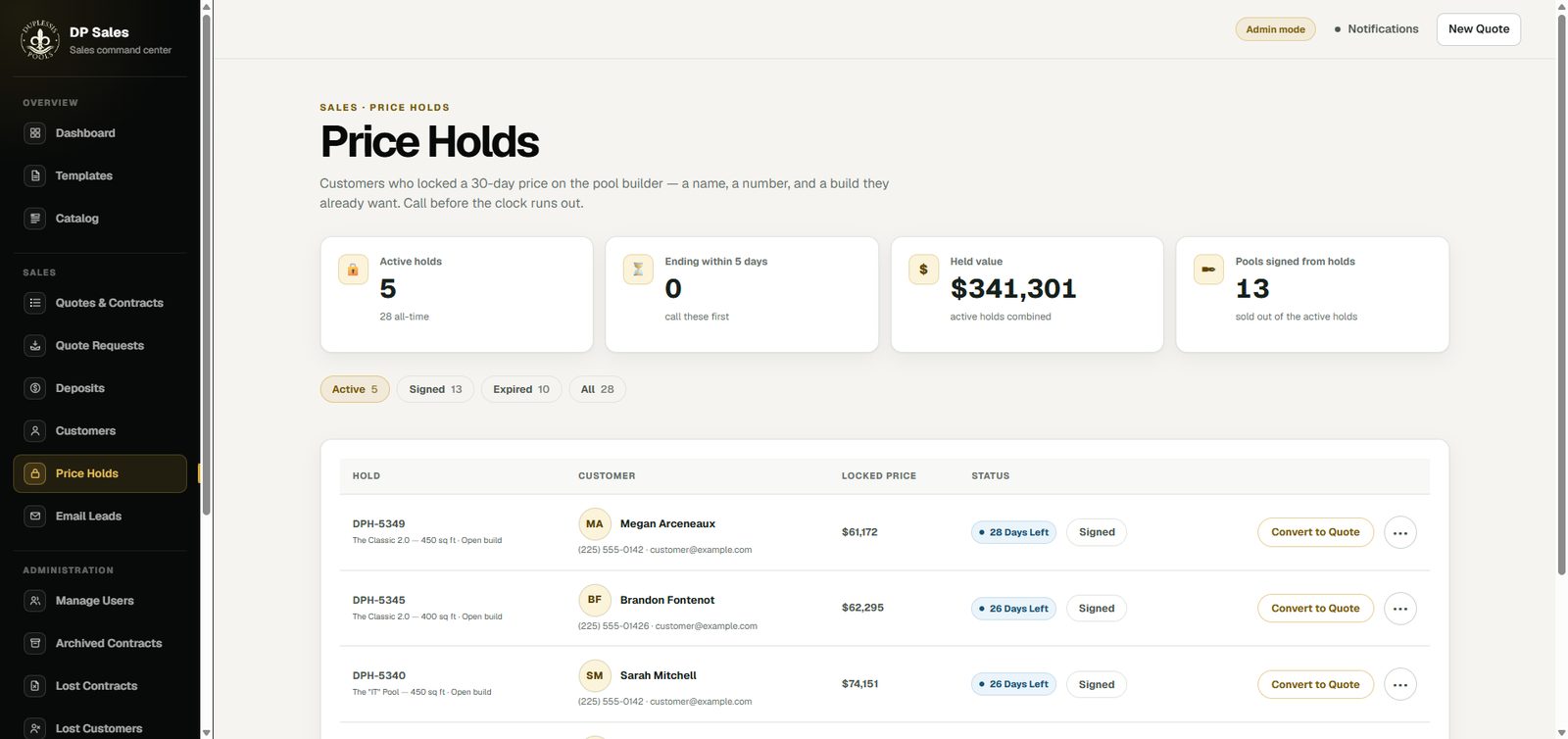Click the Signed pill for DPH-5345
This screenshot has width=1568, height=739.
[1097, 609]
